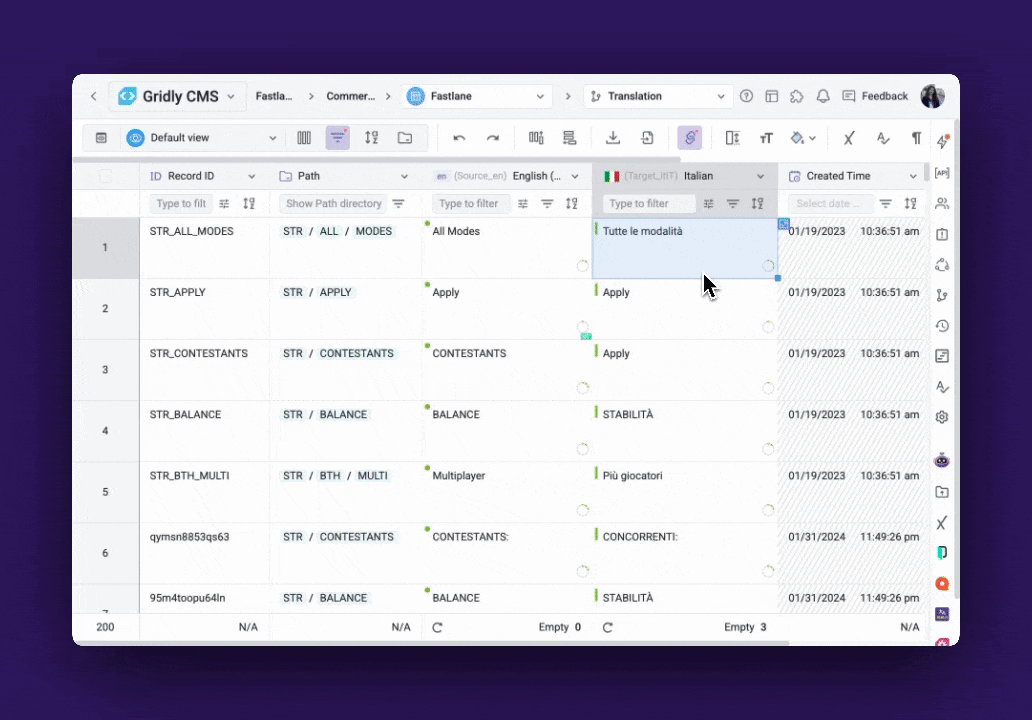Viewport: 1032px width, 720px height.
Task: Open the column manager icon in toolbar
Action: click(304, 138)
